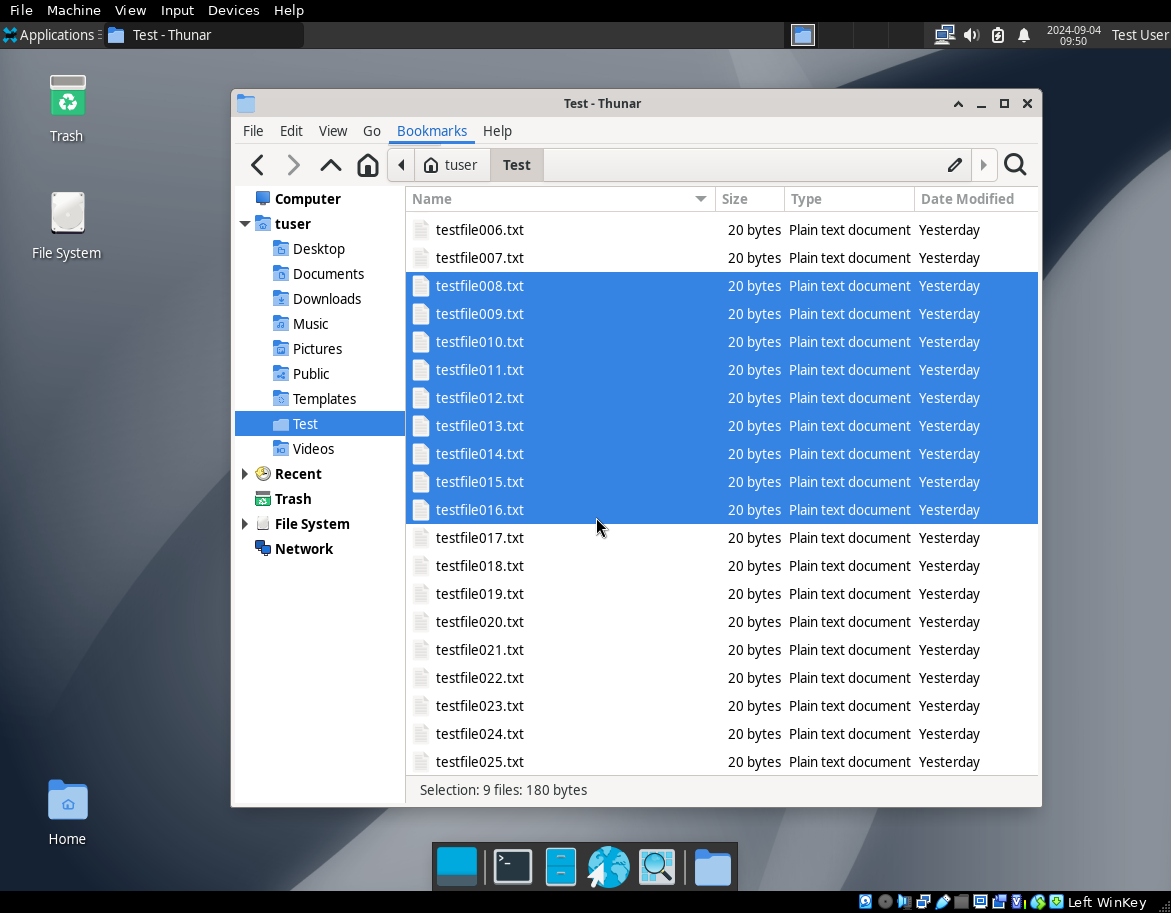
Task: Click Test path bar button
Action: 517,165
